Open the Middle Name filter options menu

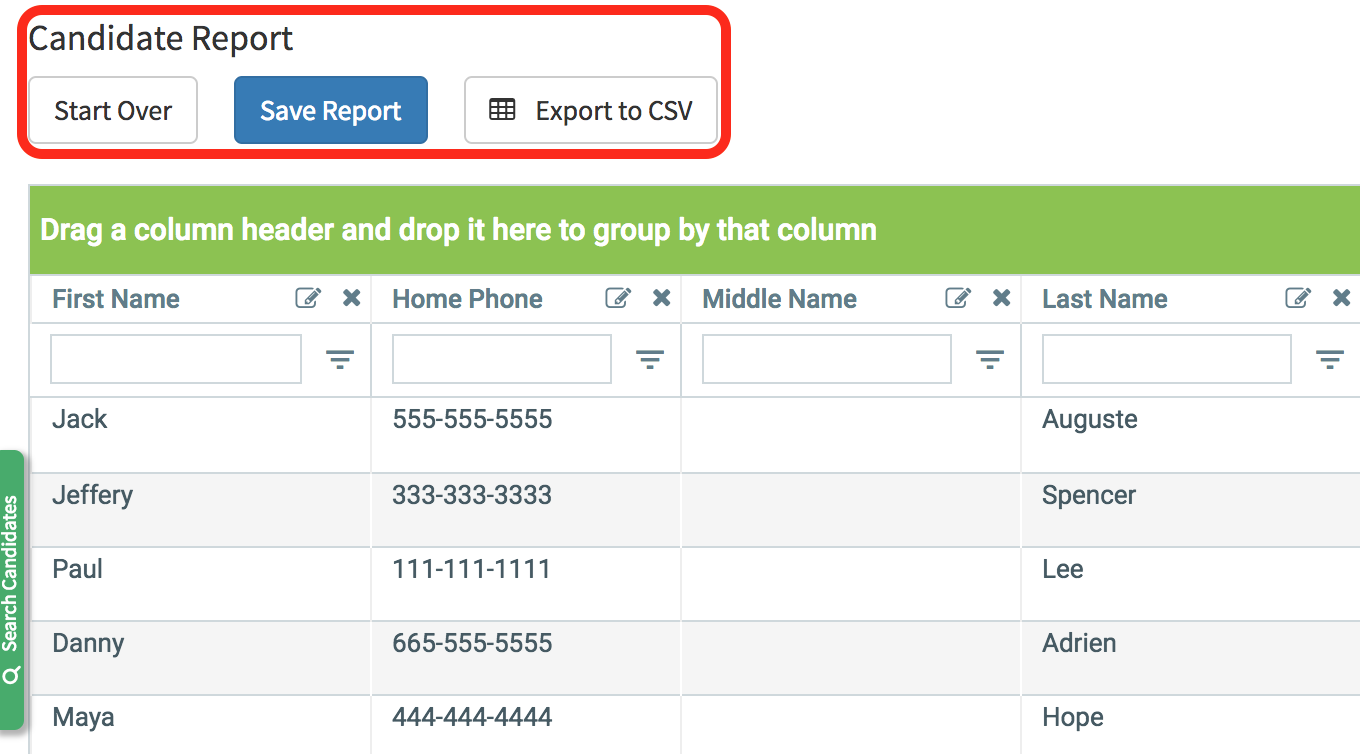pyautogui.click(x=990, y=360)
